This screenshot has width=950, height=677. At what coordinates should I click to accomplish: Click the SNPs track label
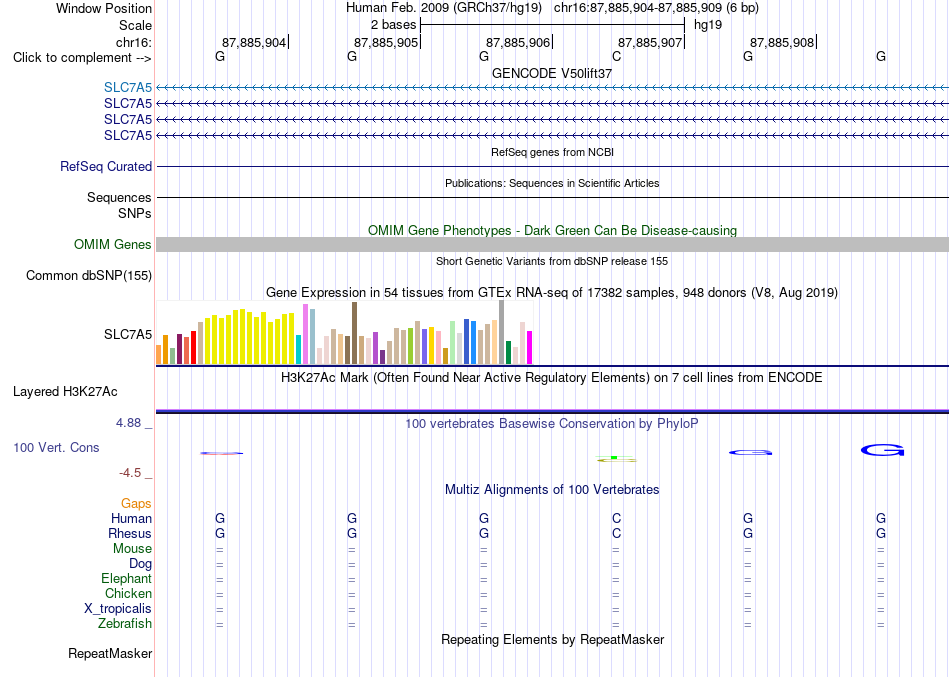point(135,213)
